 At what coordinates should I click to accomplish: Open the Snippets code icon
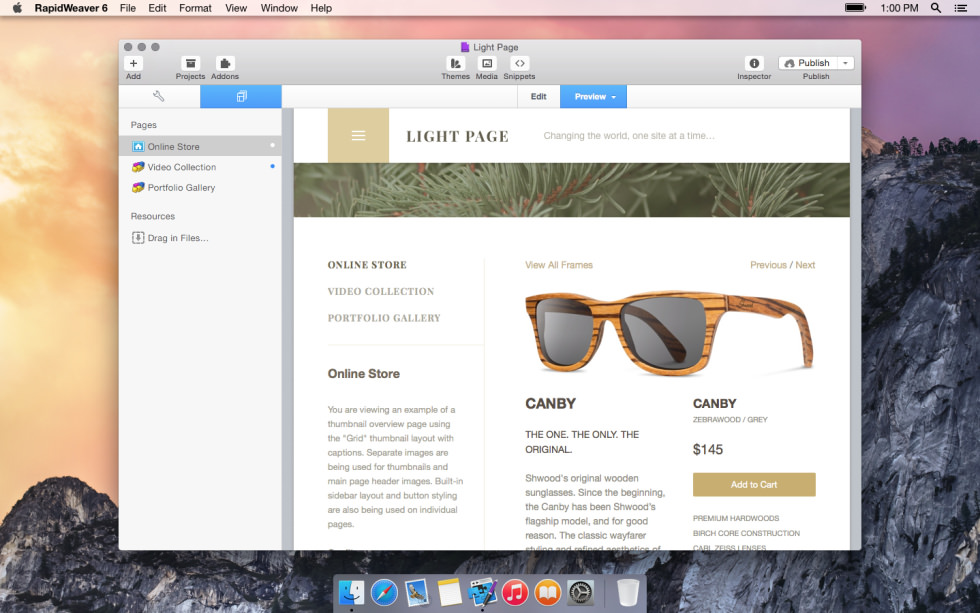coord(519,63)
